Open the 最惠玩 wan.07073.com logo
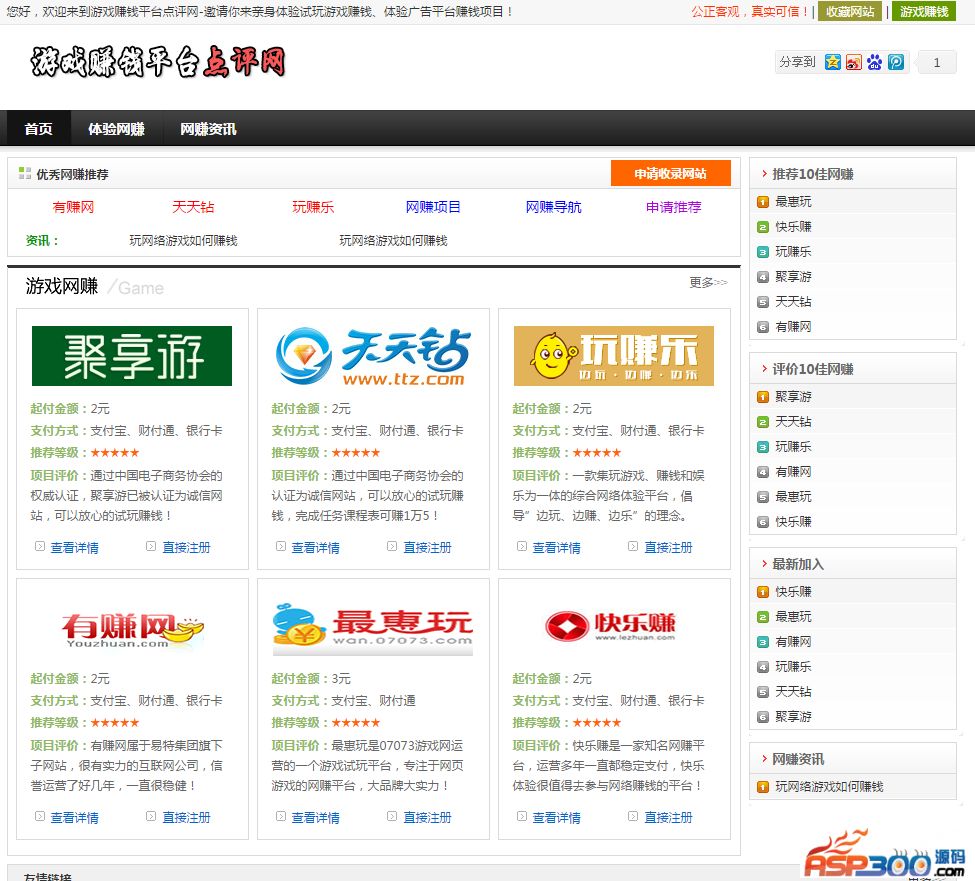The height and width of the screenshot is (881, 975). (x=373, y=628)
